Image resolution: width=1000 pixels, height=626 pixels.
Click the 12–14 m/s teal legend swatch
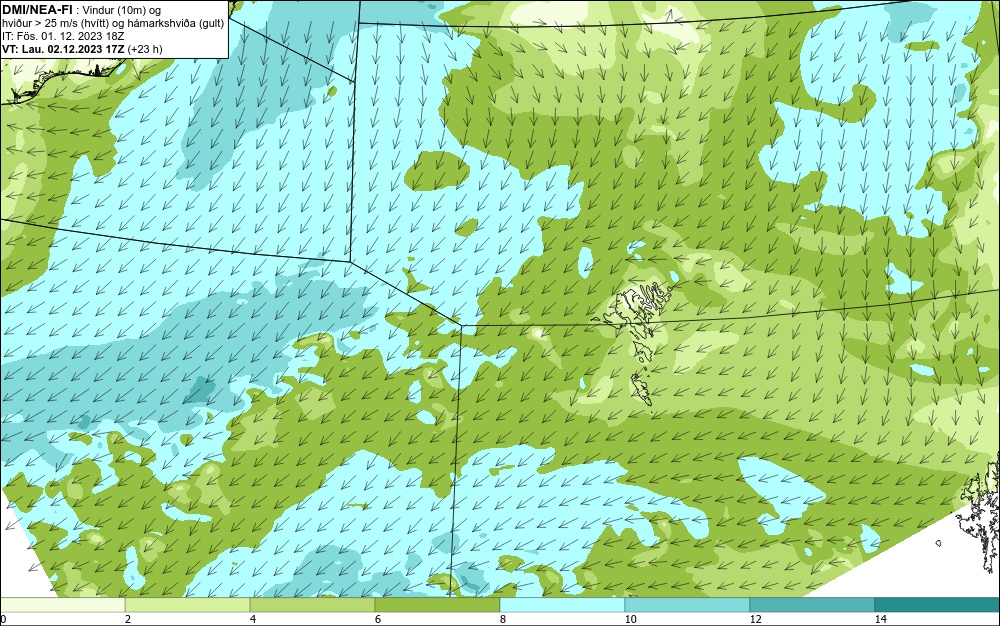point(812,605)
